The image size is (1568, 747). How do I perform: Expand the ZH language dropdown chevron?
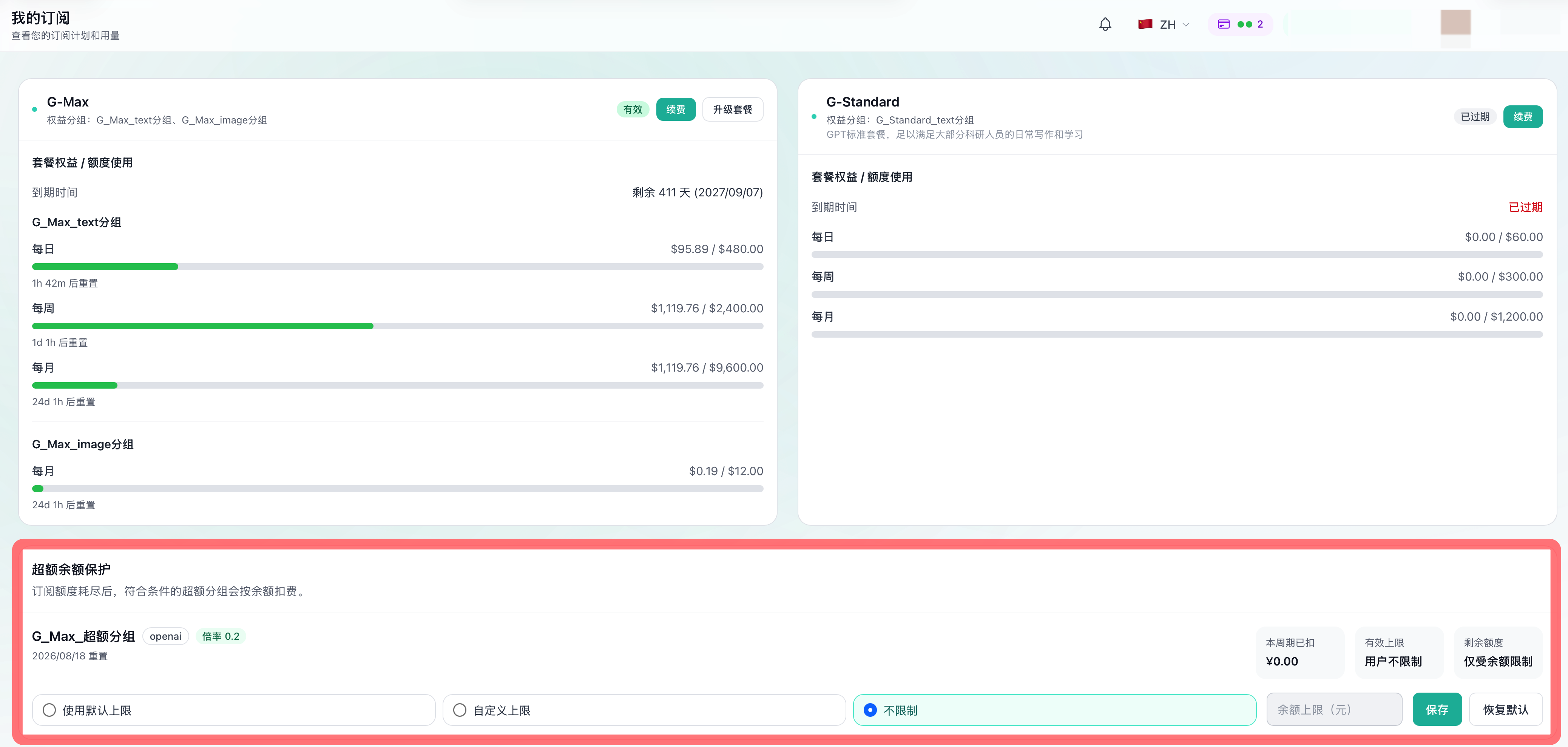click(1186, 24)
